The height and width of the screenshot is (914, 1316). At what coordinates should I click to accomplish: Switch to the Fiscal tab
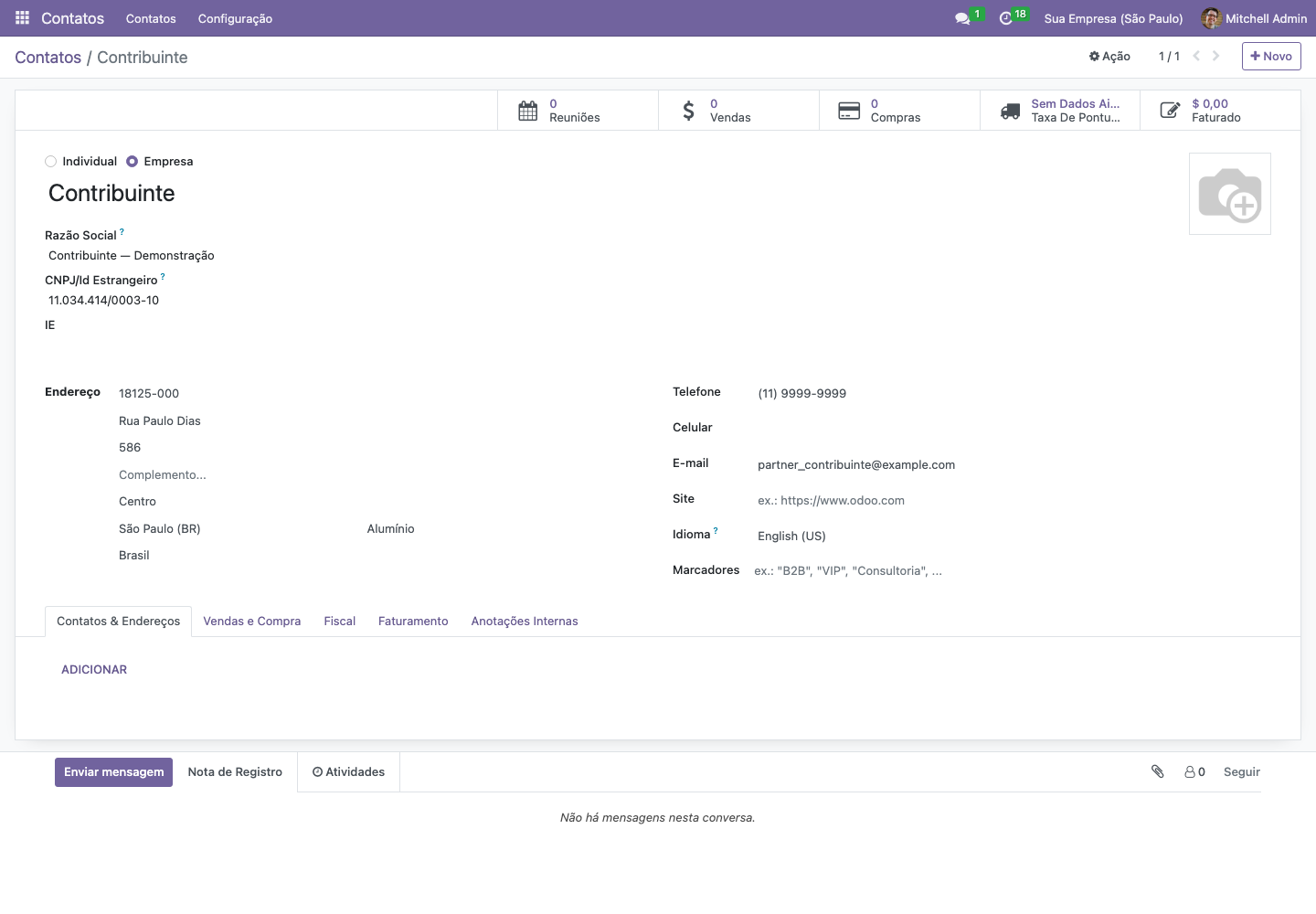point(339,622)
